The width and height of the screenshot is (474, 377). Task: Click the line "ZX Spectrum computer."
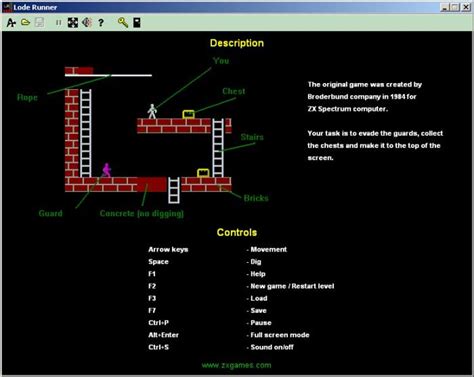point(348,109)
